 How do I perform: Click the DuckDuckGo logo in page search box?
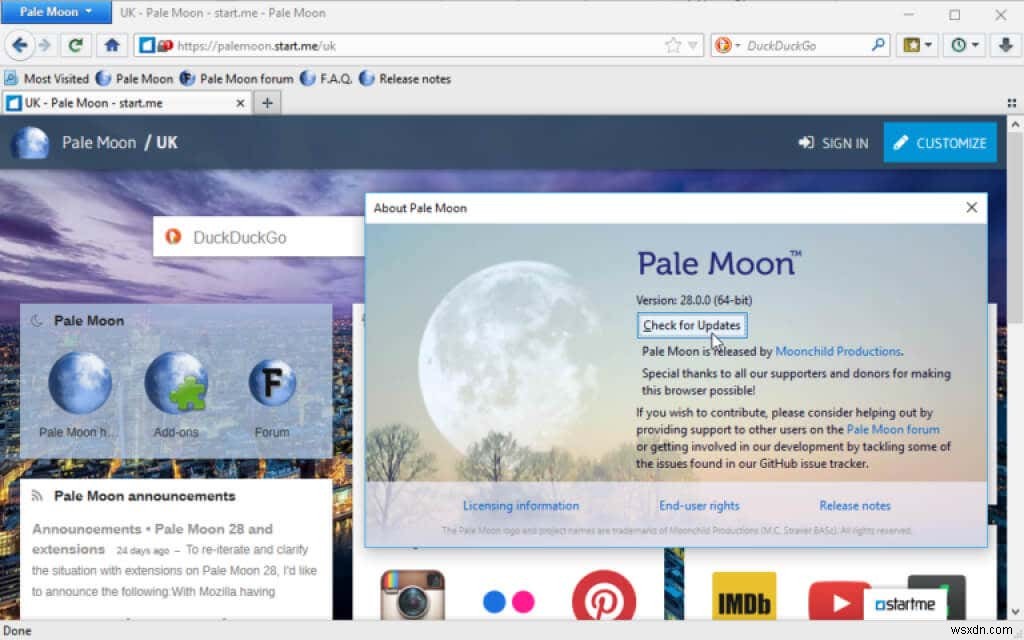172,236
